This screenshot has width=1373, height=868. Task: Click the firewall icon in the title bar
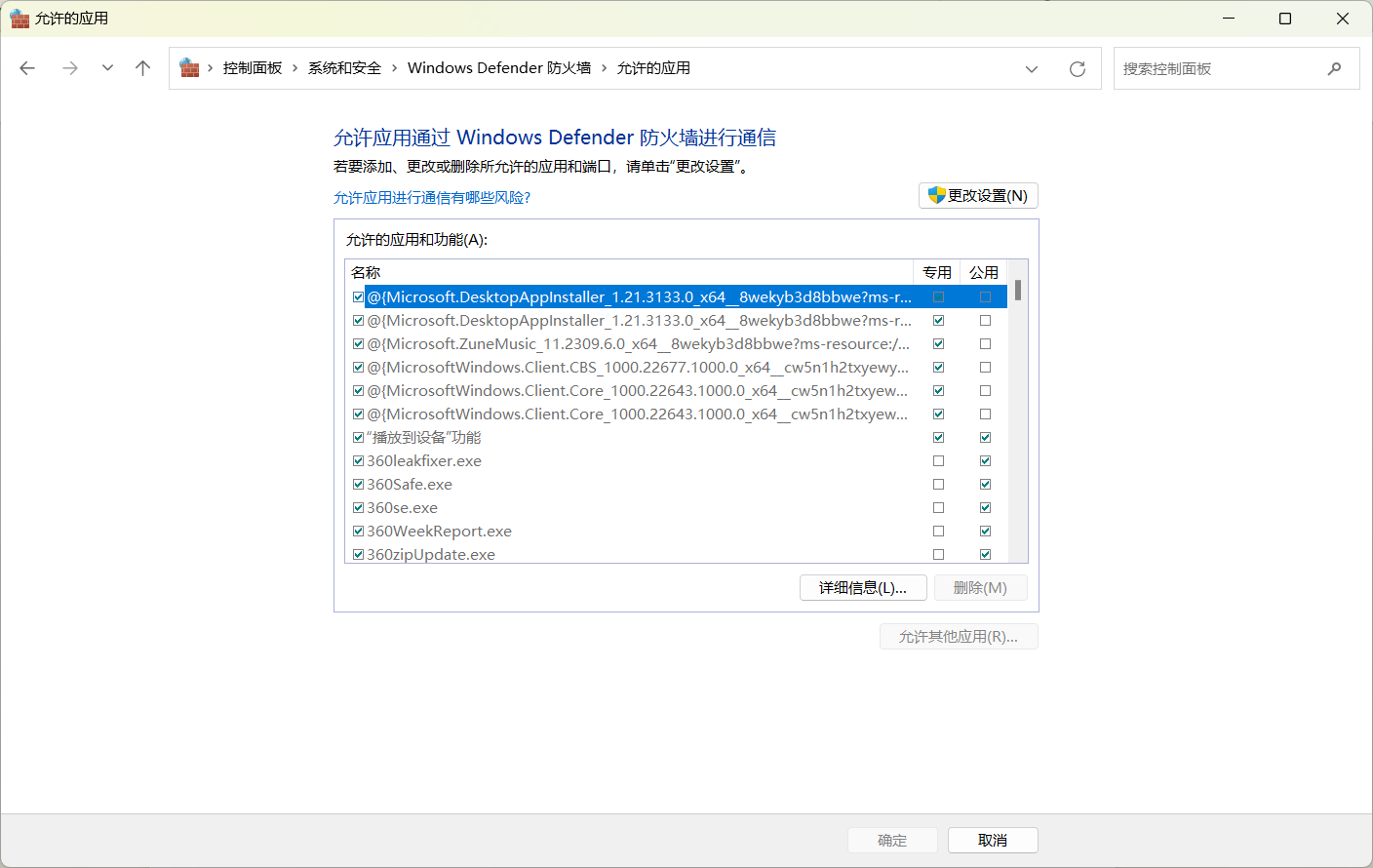pyautogui.click(x=20, y=19)
